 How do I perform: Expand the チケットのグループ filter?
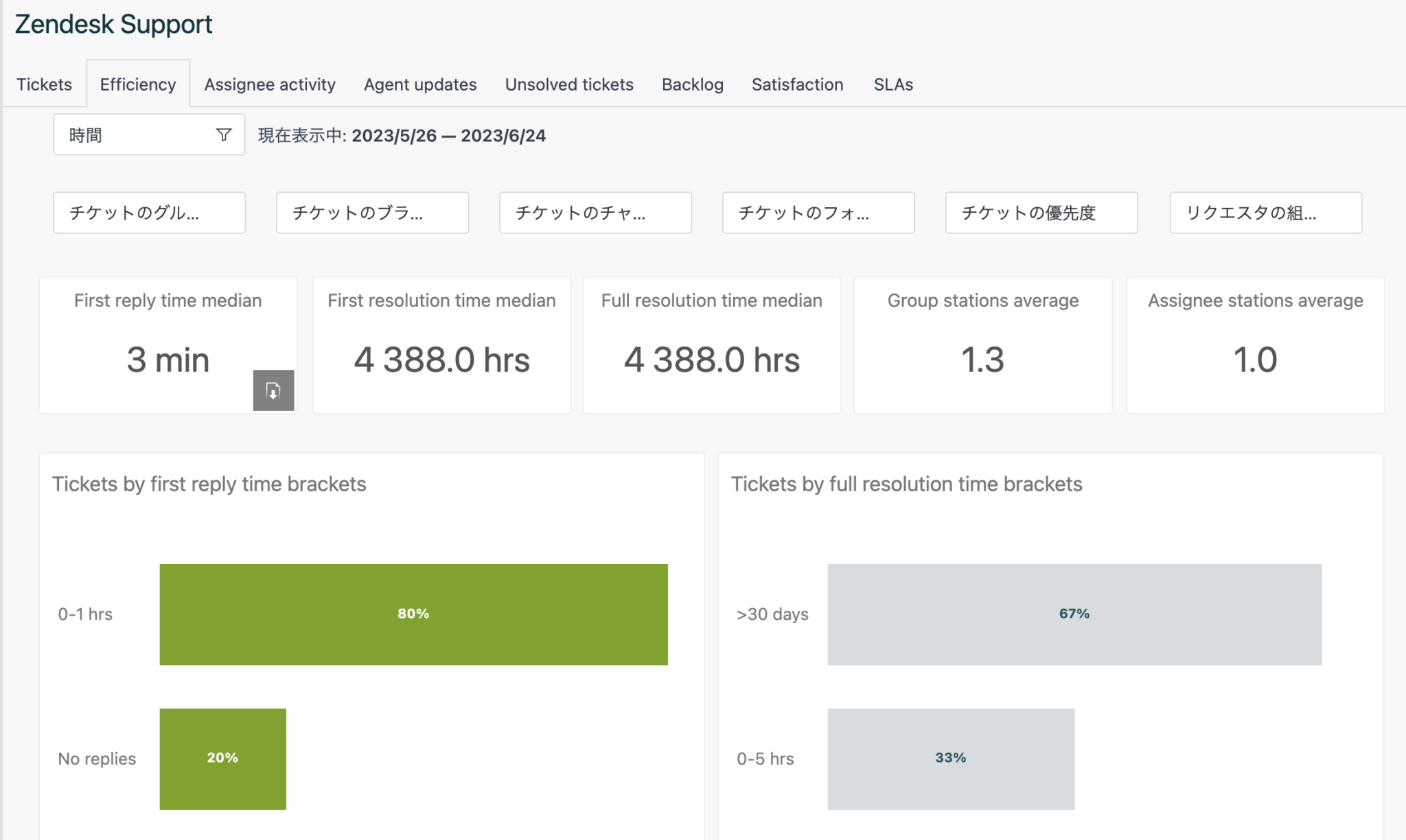148,213
